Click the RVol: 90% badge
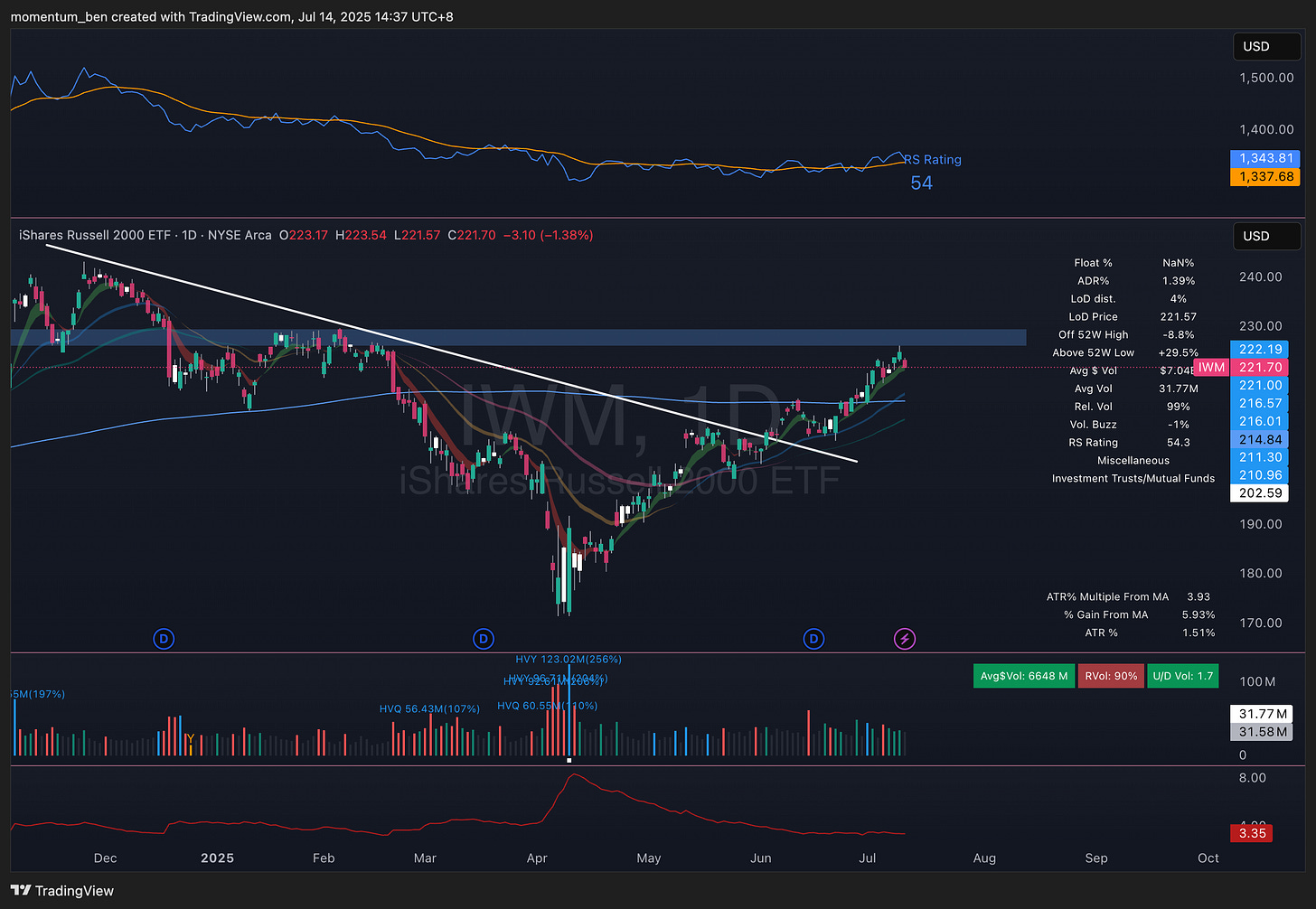Screen dimensions: 1316x909 (x=1111, y=676)
